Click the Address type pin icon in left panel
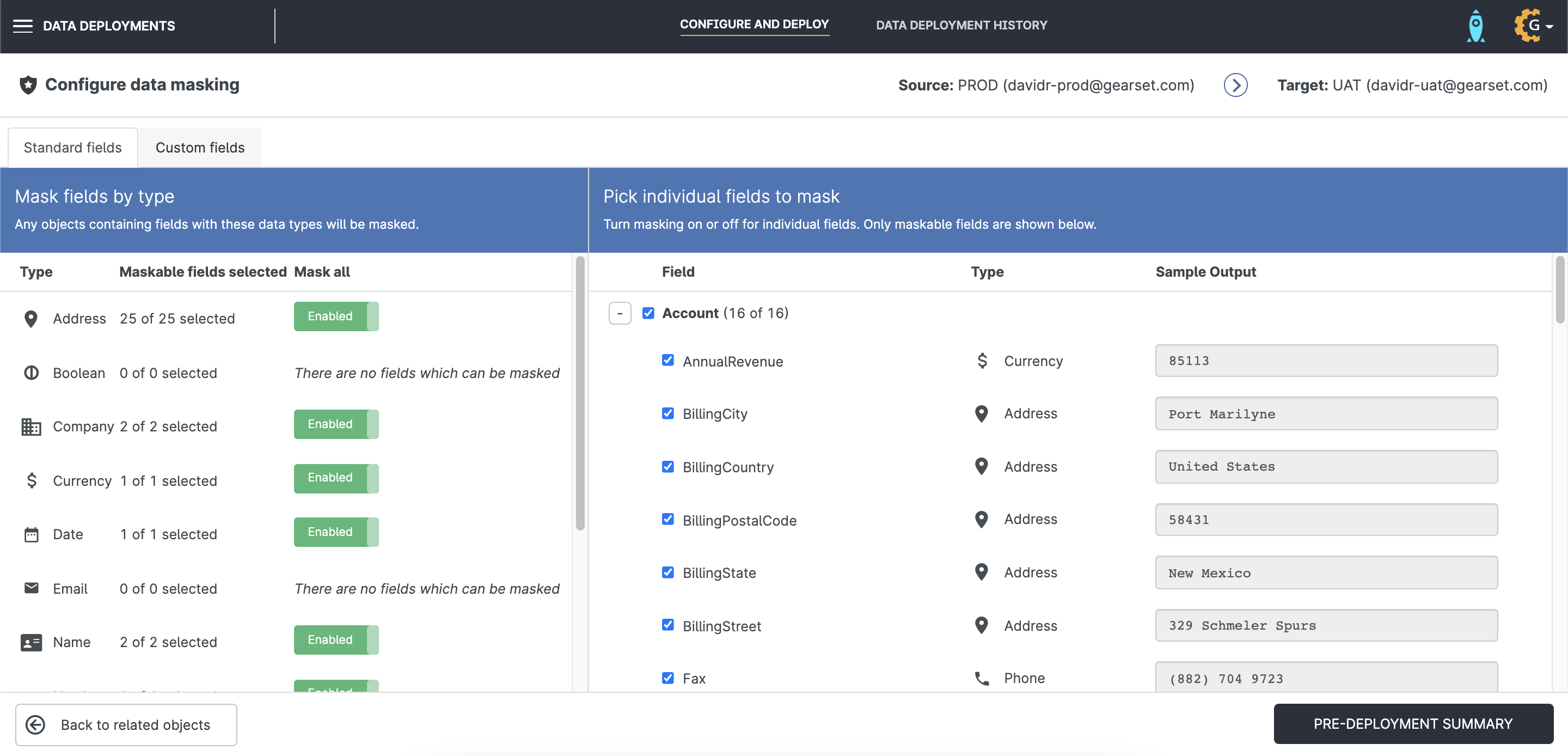Viewport: 1568px width, 756px height. [x=31, y=319]
